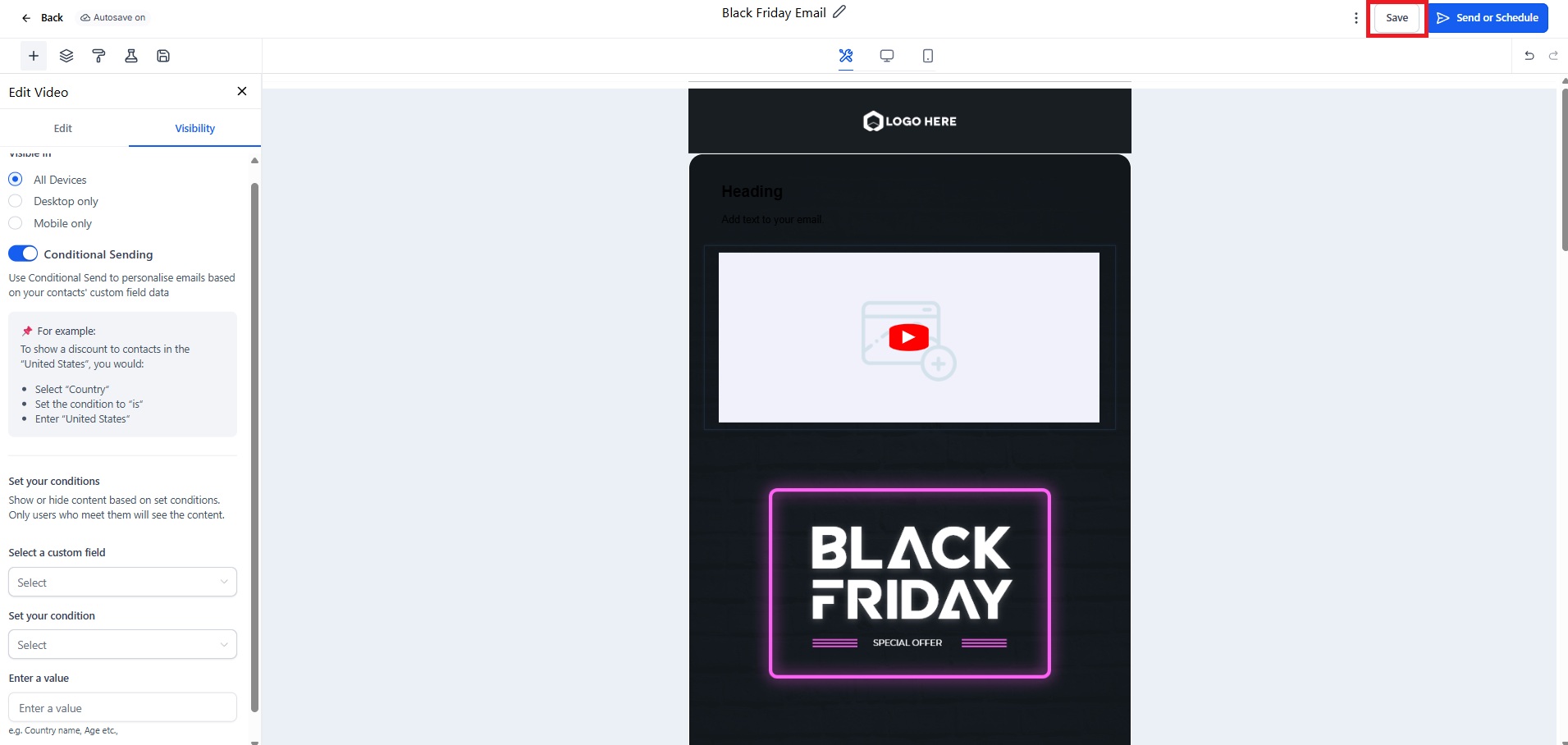Turn off Conditional Sending toggle
The image size is (1568, 745).
point(23,254)
